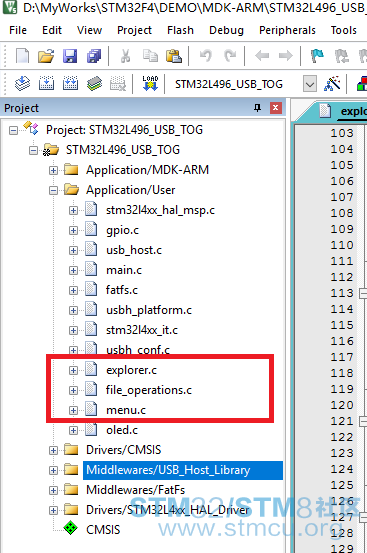Open a file with the folder icon
This screenshot has width=367, height=553.
point(46,56)
